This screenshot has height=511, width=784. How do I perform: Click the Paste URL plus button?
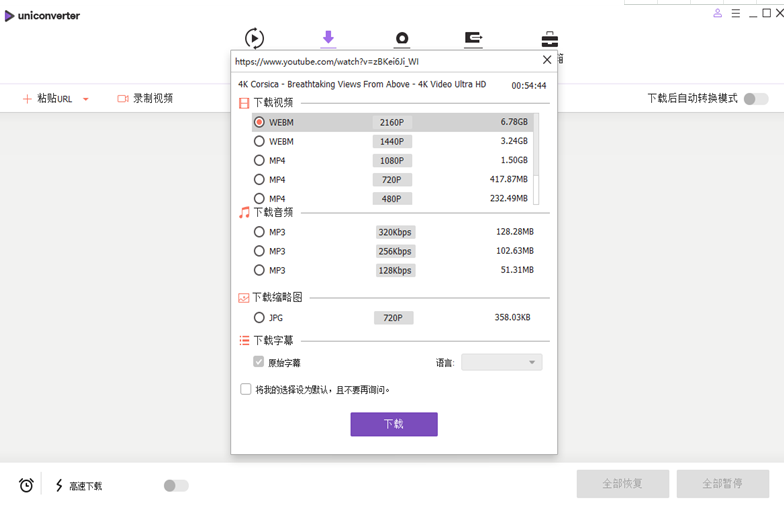point(27,98)
